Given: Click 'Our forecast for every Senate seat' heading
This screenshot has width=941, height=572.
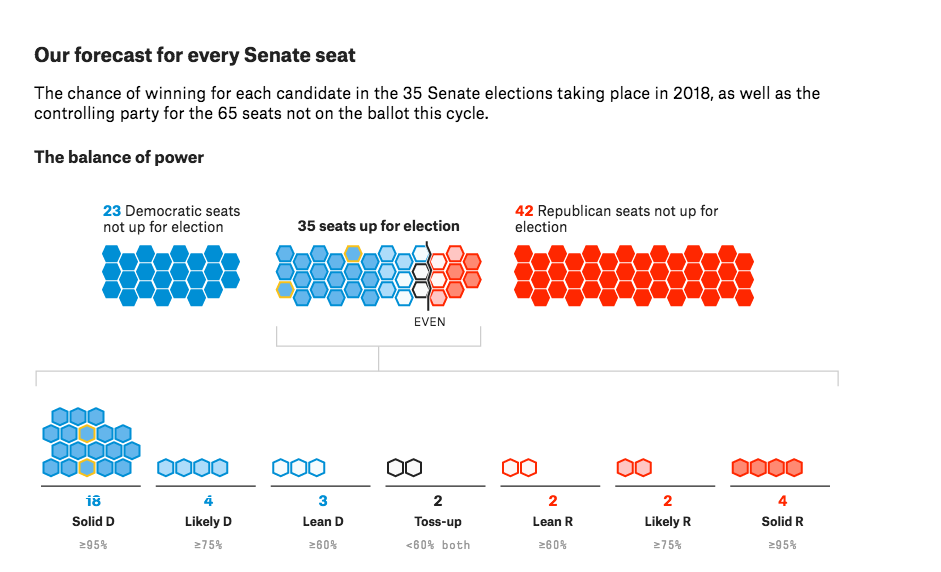Looking at the screenshot, I should tap(195, 55).
